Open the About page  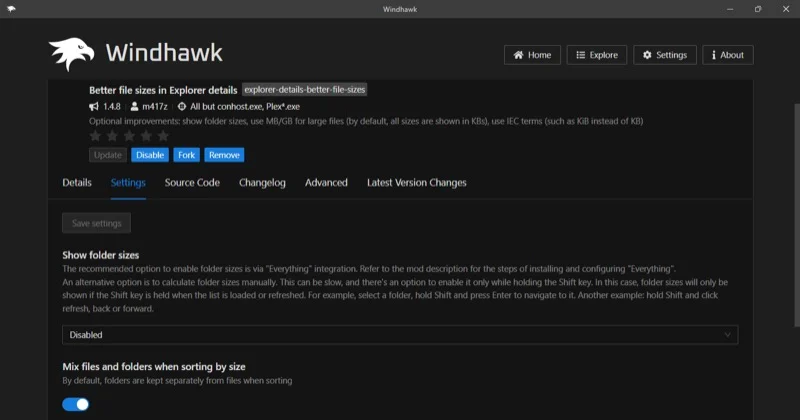pos(727,55)
